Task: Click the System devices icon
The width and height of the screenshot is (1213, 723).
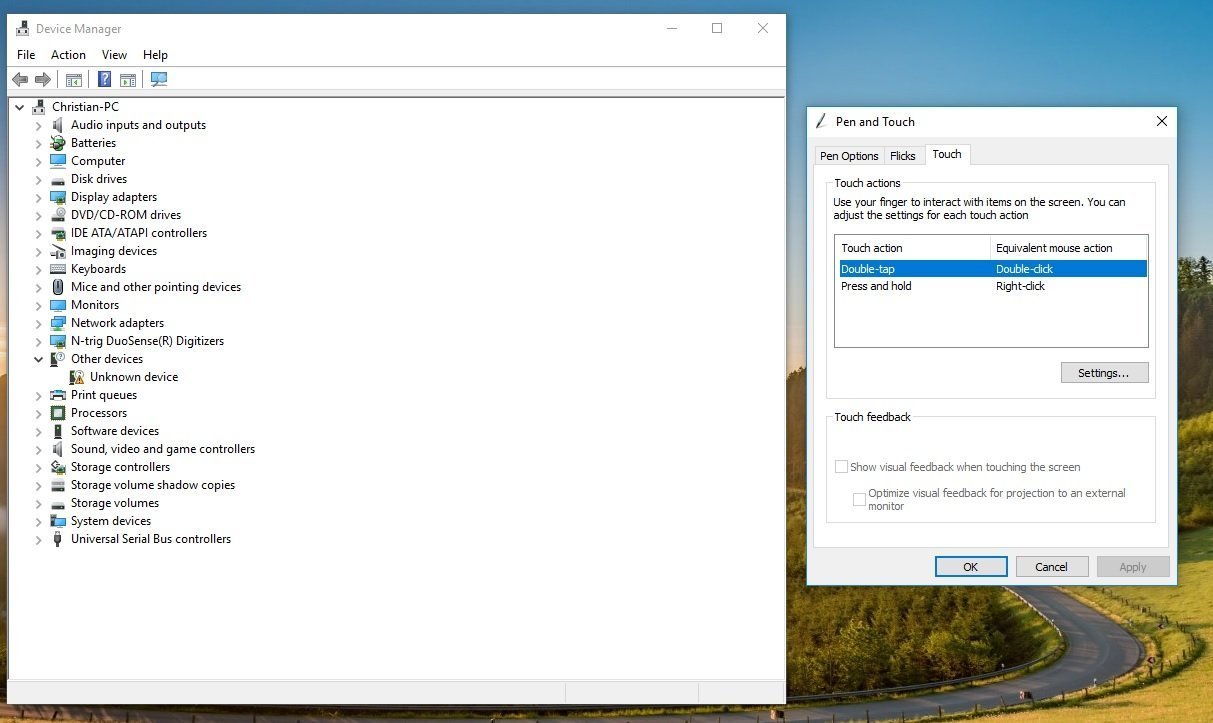Action: click(58, 521)
